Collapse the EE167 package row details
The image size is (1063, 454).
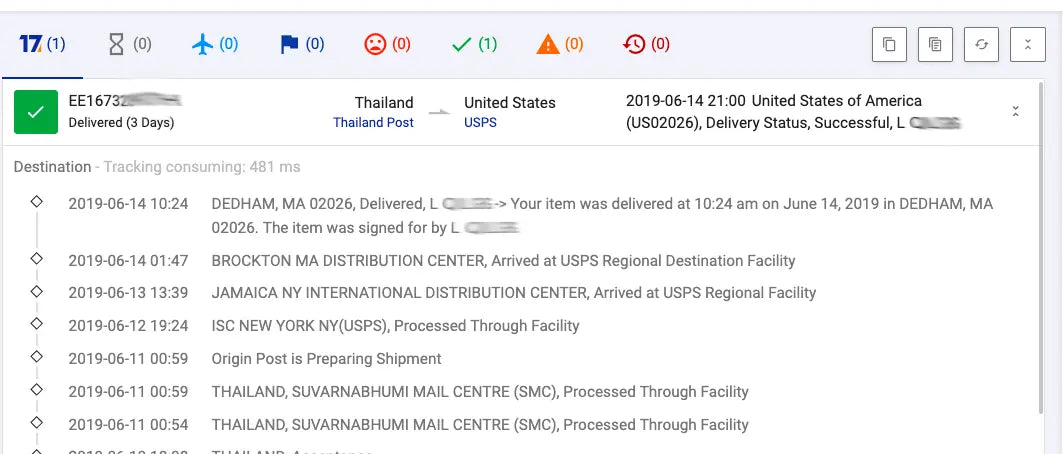click(x=1016, y=111)
